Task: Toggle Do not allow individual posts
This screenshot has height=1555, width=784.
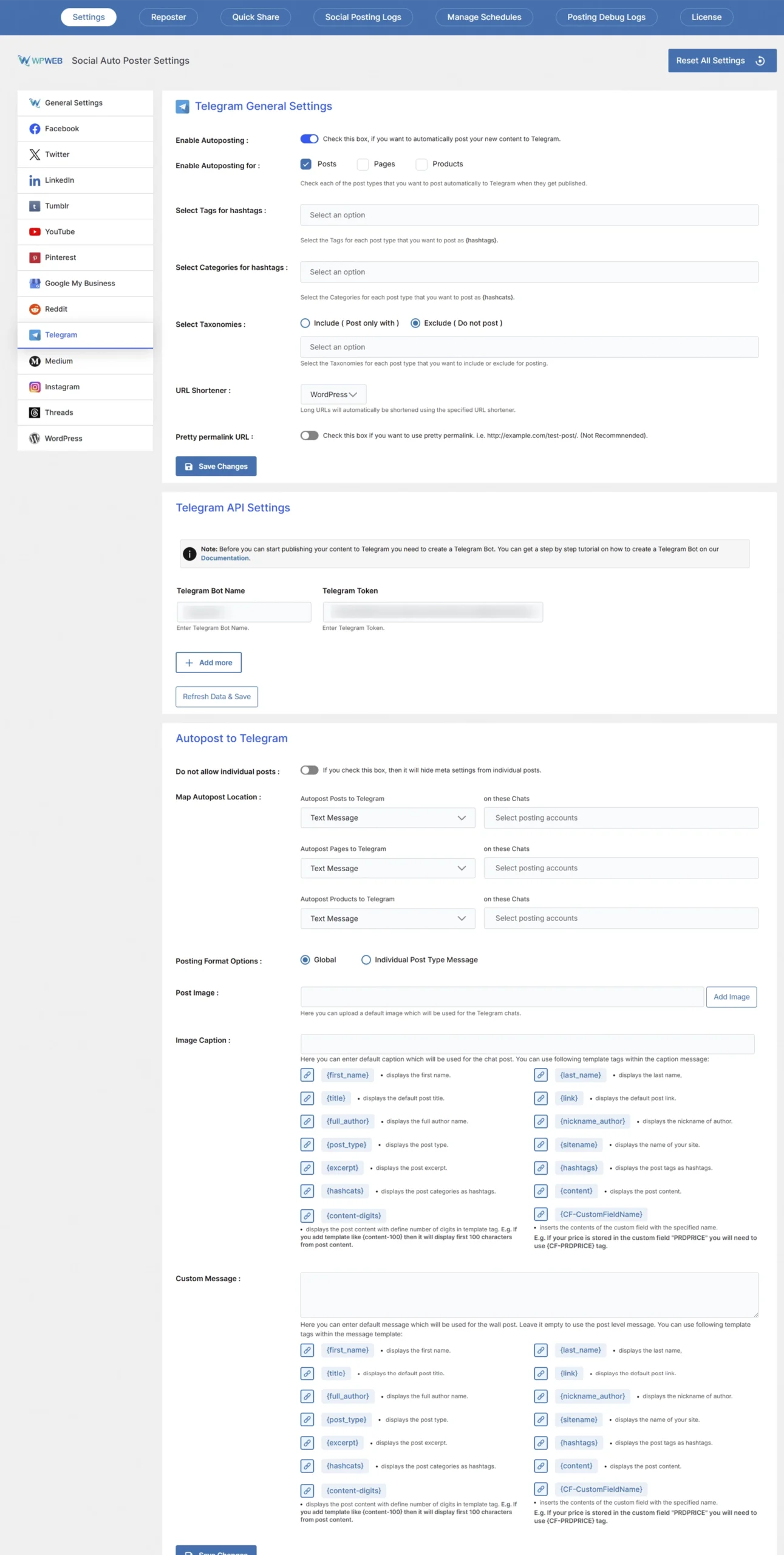Action: tap(309, 770)
